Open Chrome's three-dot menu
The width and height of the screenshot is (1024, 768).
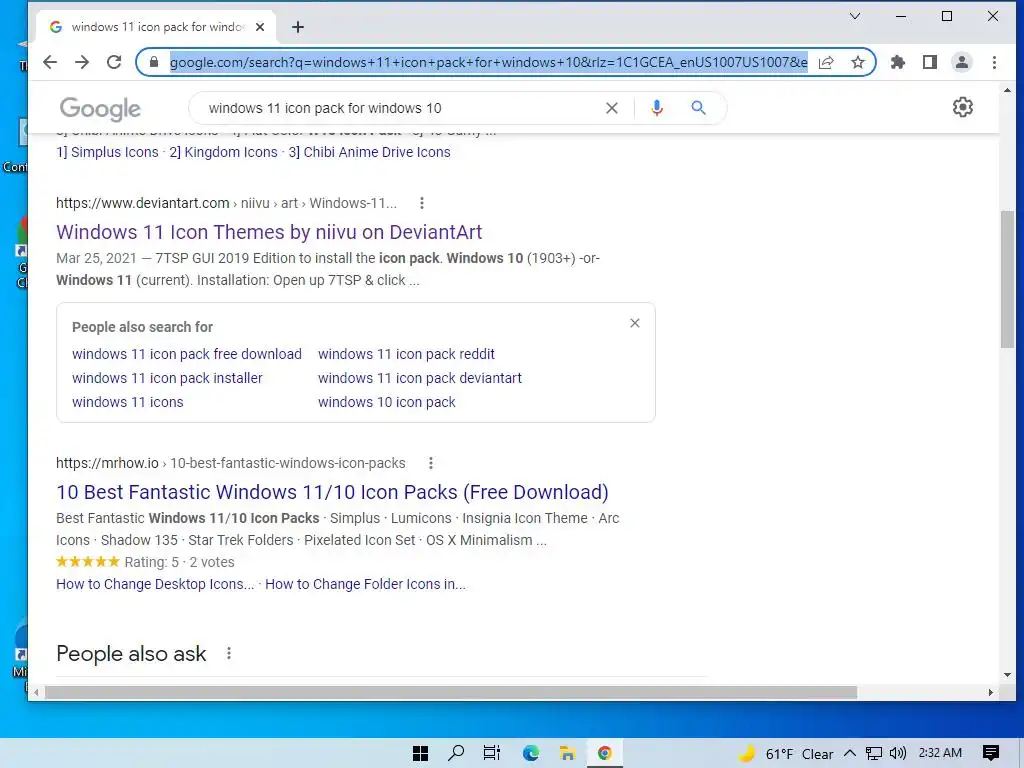coord(994,62)
